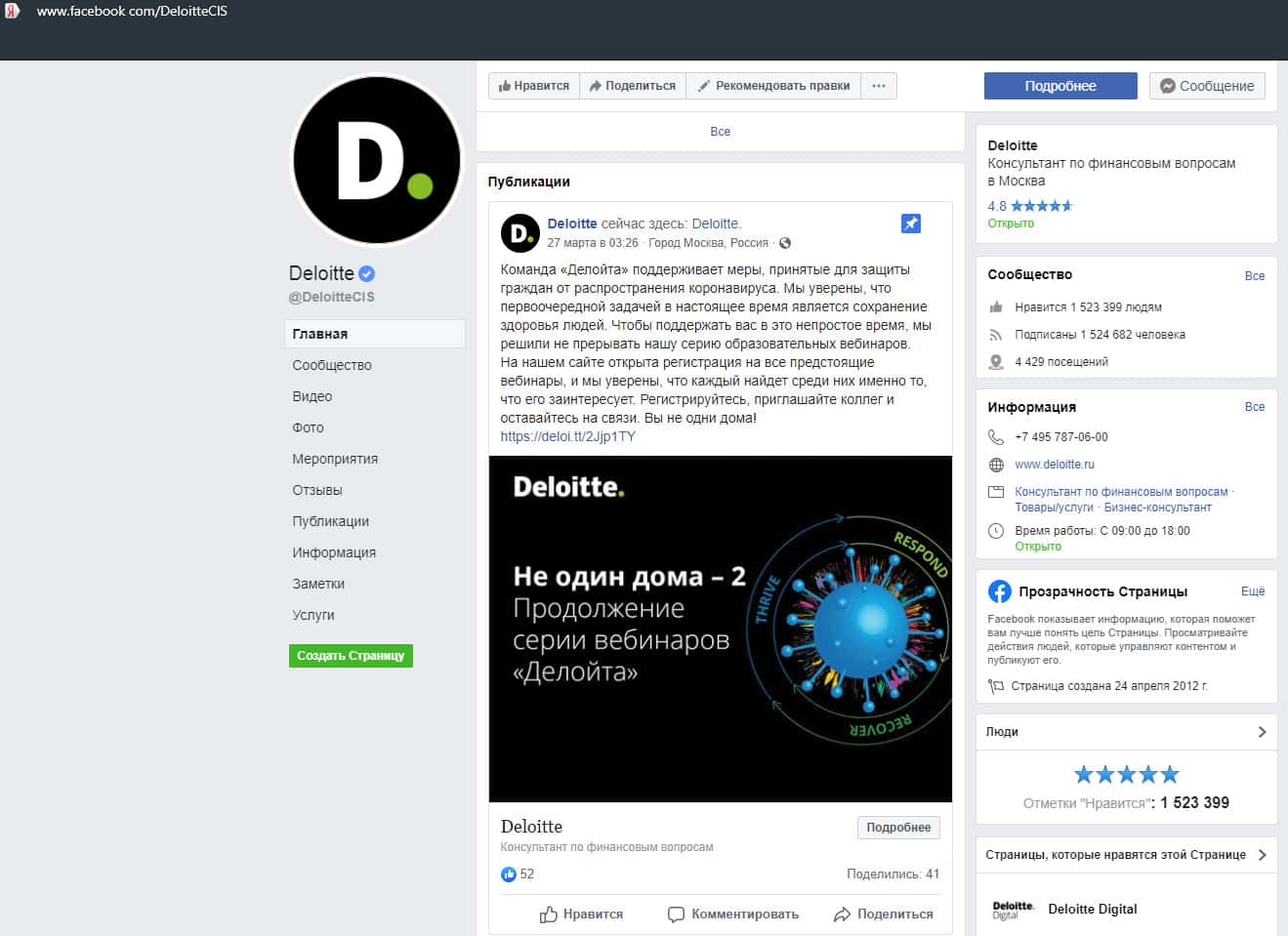Click the 4.8 star rating
Screen dimensions: 1288x936
click(1029, 206)
